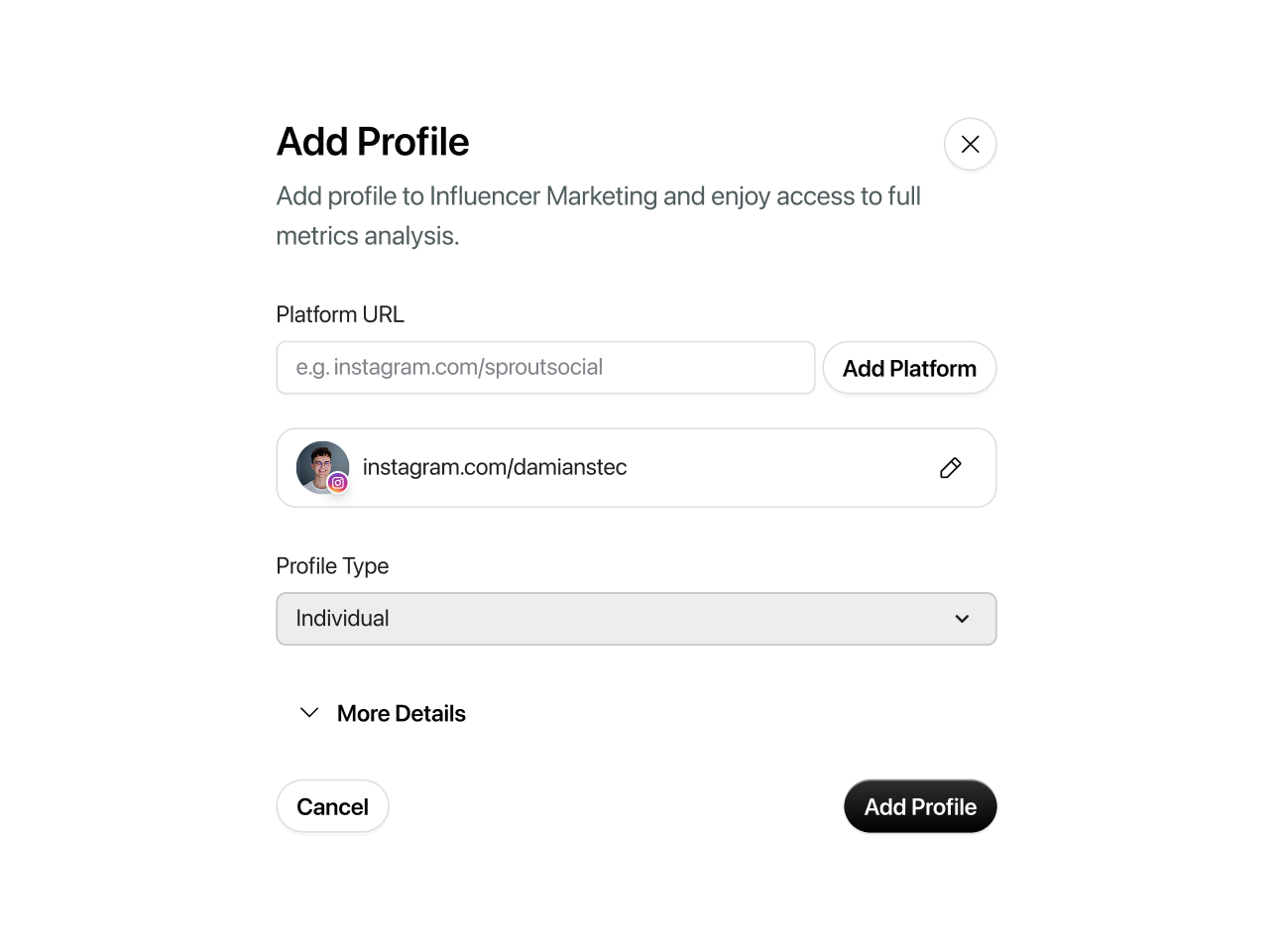The height and width of the screenshot is (952, 1273).
Task: Close the Add Profile dialog
Action: coord(970,144)
